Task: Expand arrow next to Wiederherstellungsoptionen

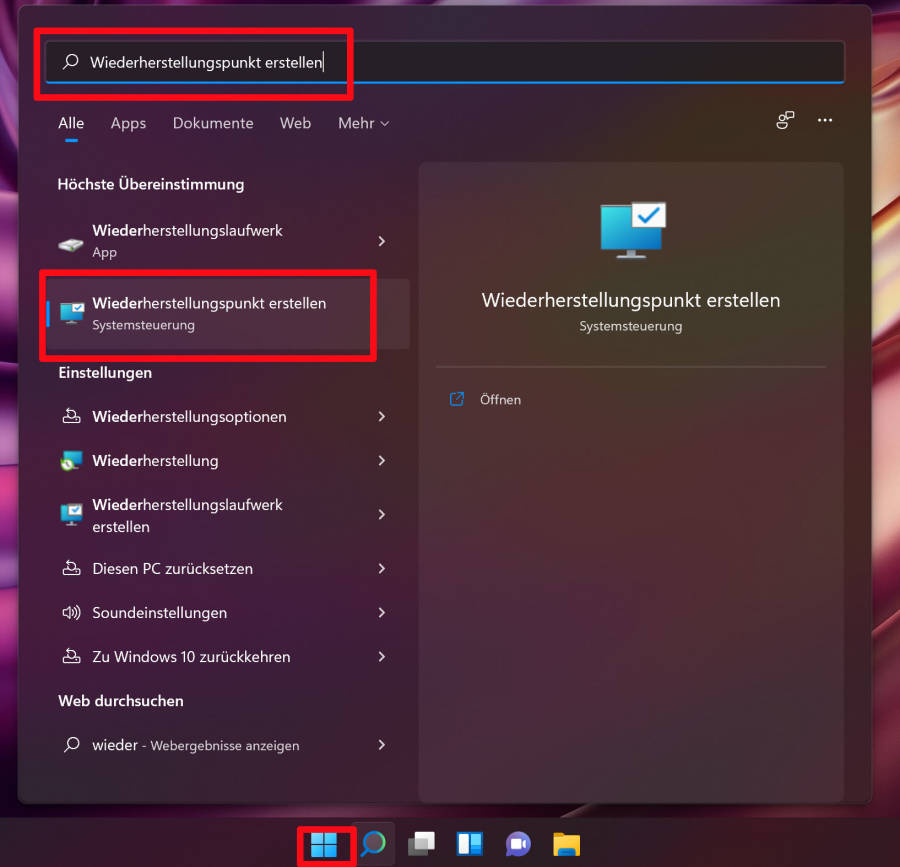Action: [382, 417]
